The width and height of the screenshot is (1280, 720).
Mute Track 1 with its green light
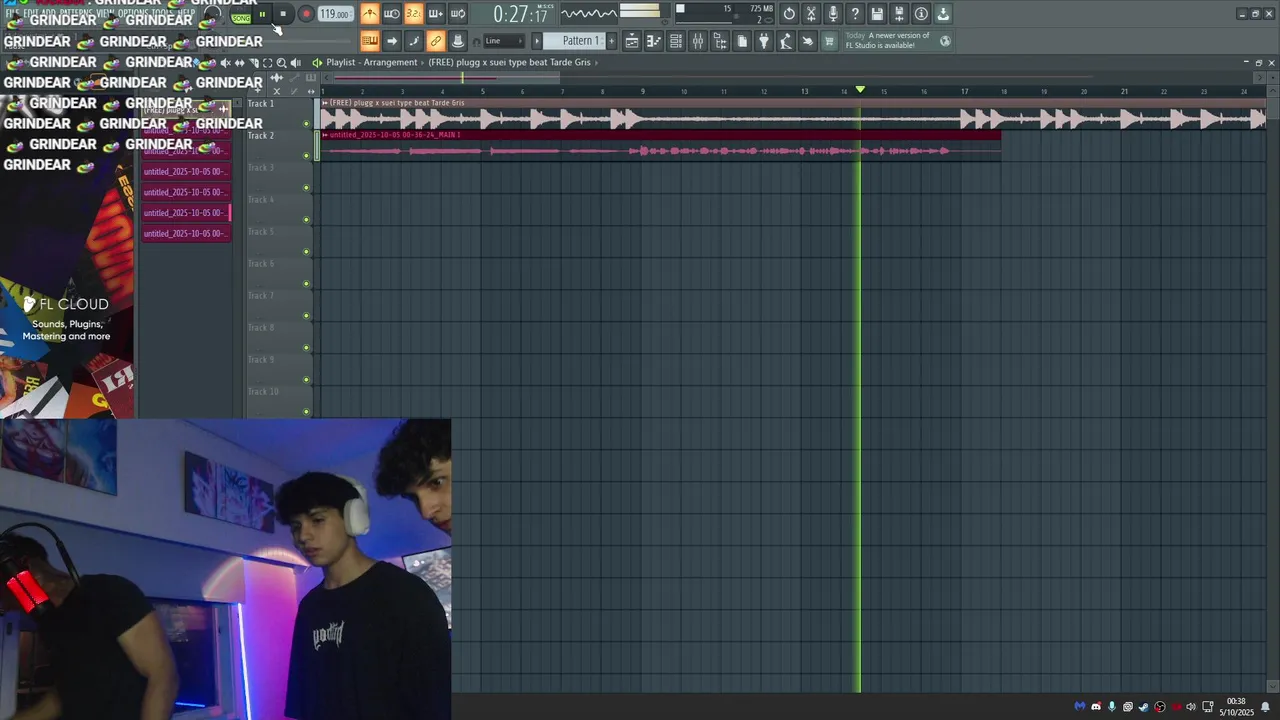(306, 124)
